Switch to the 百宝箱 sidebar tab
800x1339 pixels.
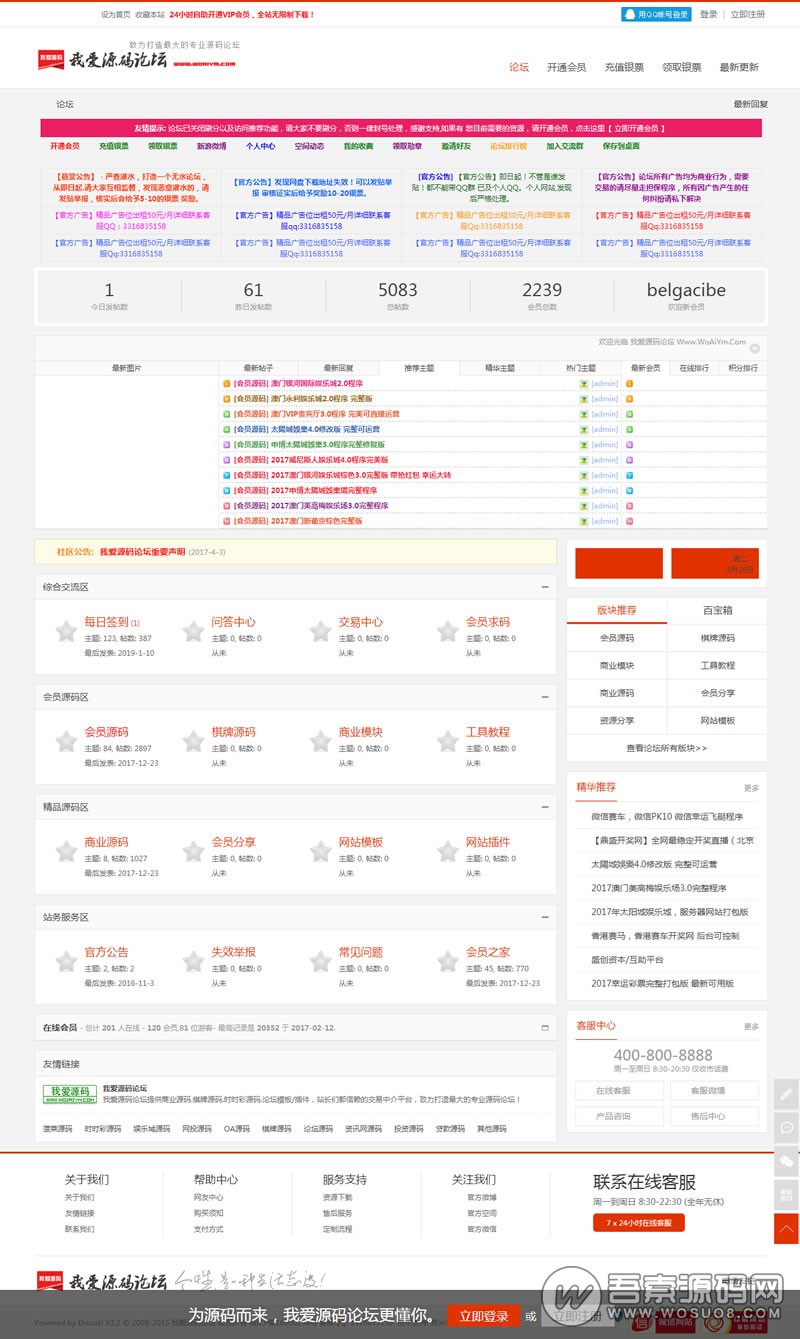point(716,611)
